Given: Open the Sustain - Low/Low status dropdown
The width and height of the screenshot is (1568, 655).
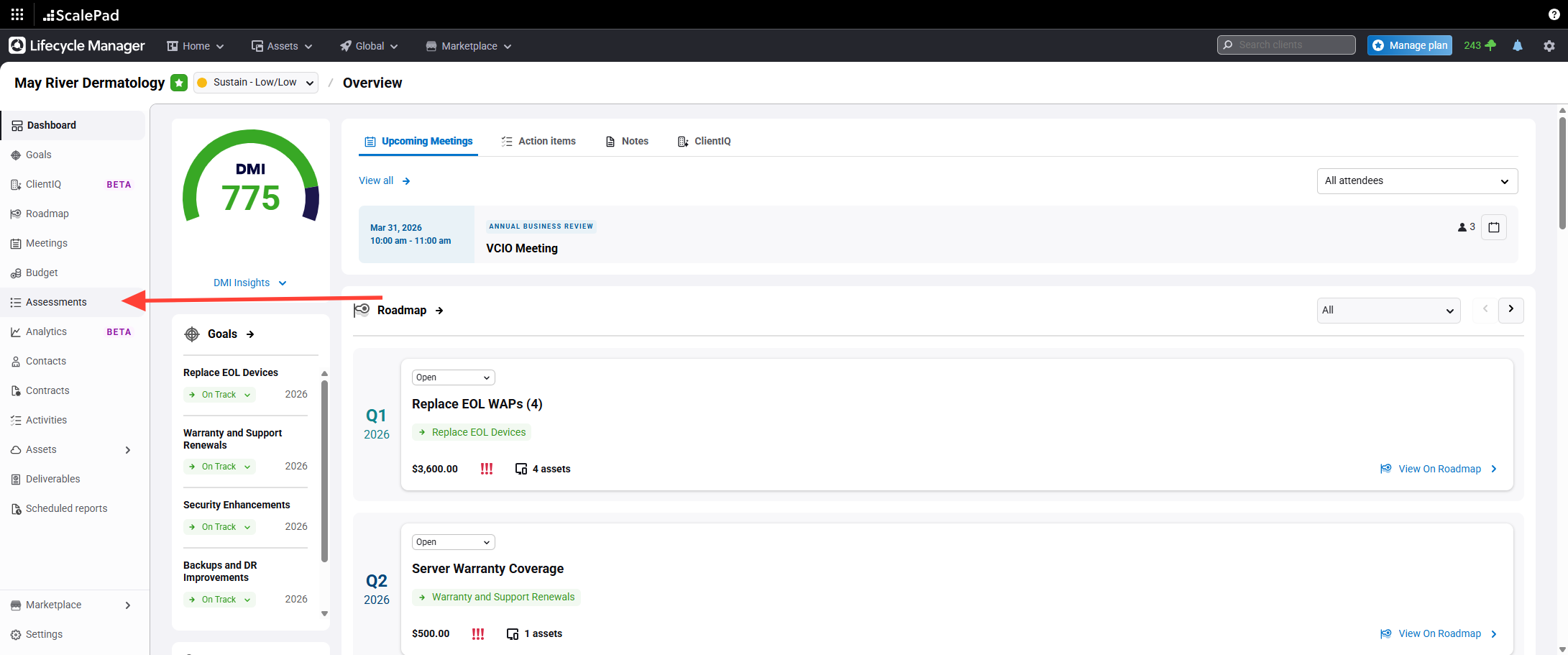Looking at the screenshot, I should tap(255, 83).
